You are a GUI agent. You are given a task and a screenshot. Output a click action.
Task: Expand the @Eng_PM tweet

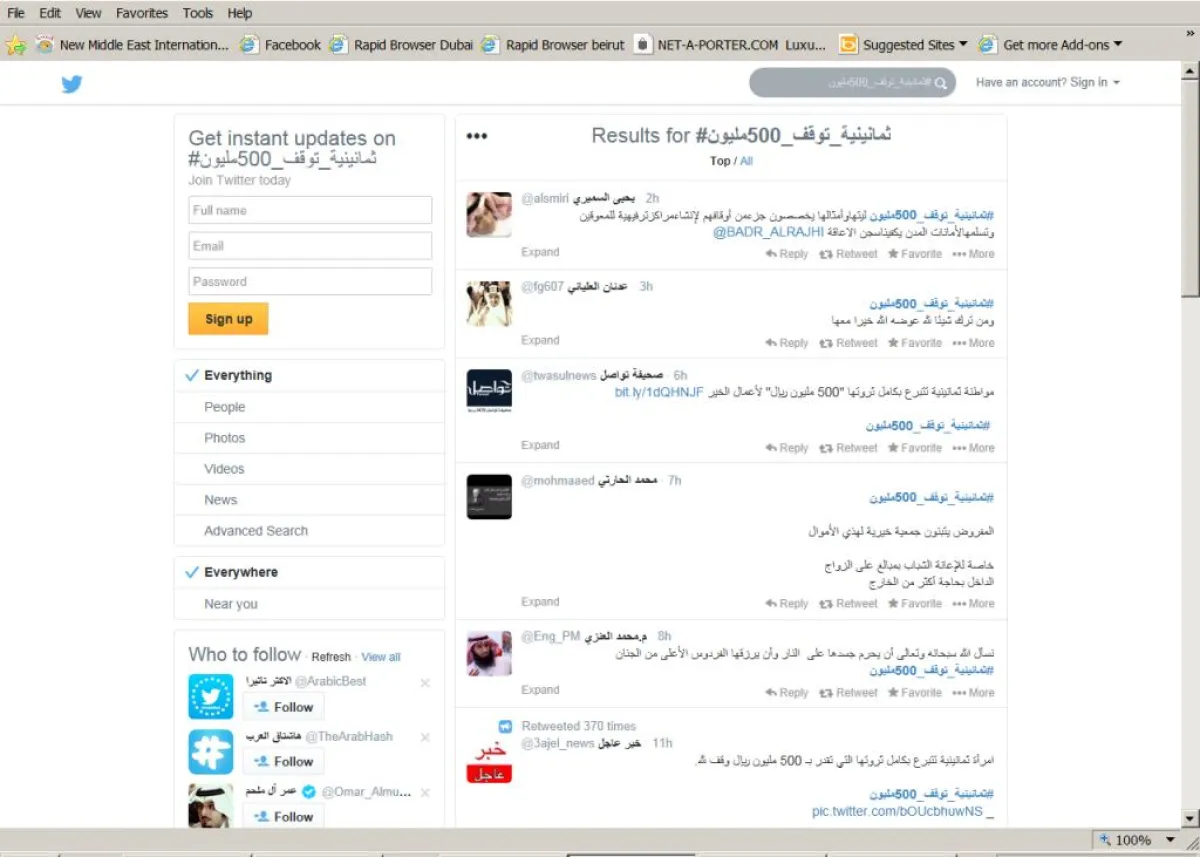[x=540, y=690]
